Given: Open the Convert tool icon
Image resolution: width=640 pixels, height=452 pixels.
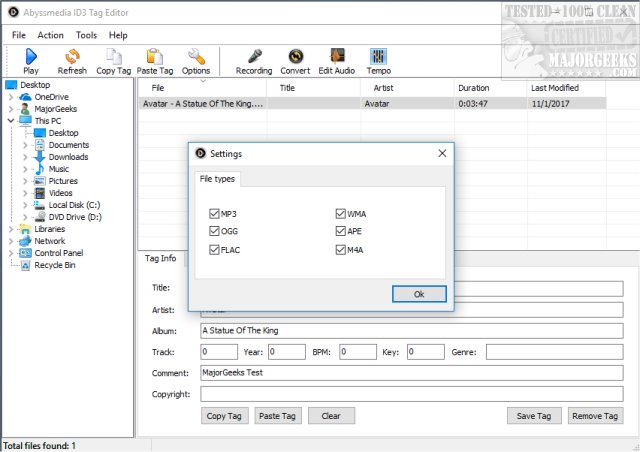Looking at the screenshot, I should coord(296,56).
